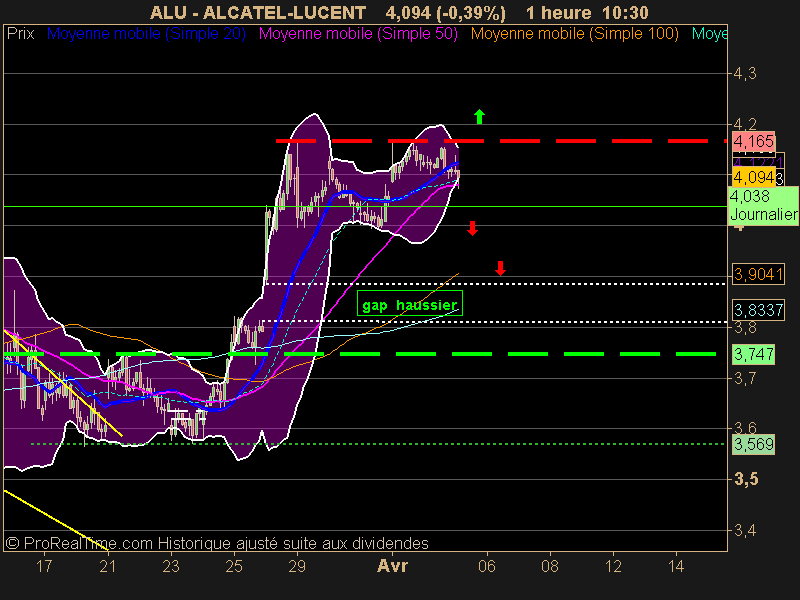Click the red 4,165 resistance price tag

coord(754,141)
